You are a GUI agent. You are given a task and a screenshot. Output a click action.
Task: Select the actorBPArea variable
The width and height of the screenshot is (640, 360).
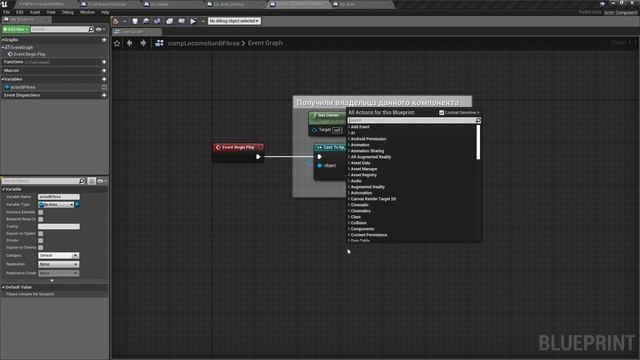[23, 87]
